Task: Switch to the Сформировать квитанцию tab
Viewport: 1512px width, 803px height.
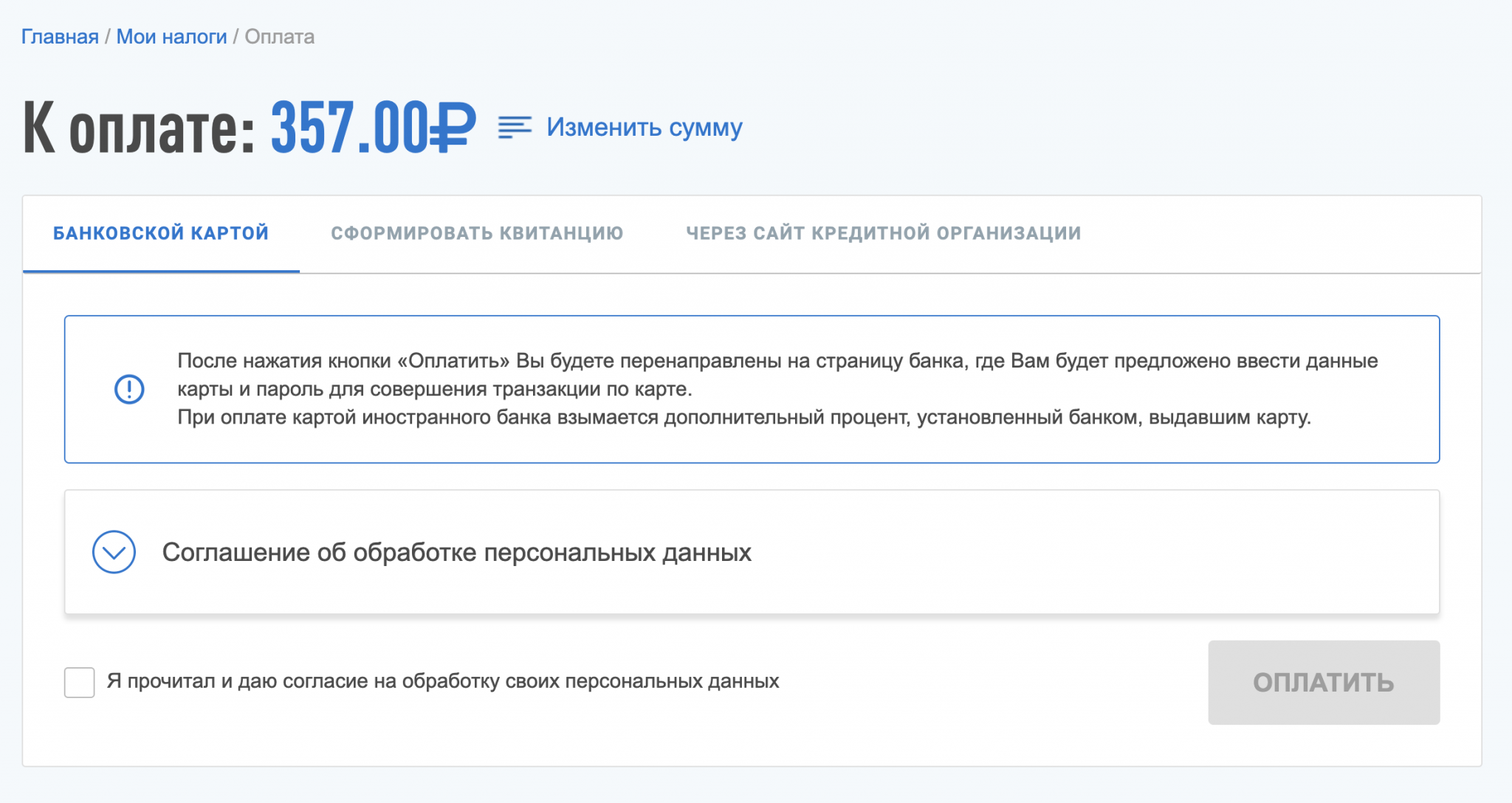Action: [x=477, y=233]
